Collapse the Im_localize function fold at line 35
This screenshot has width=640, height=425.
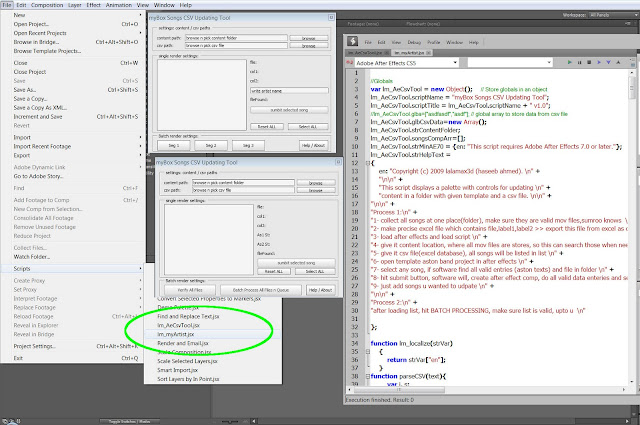367,351
